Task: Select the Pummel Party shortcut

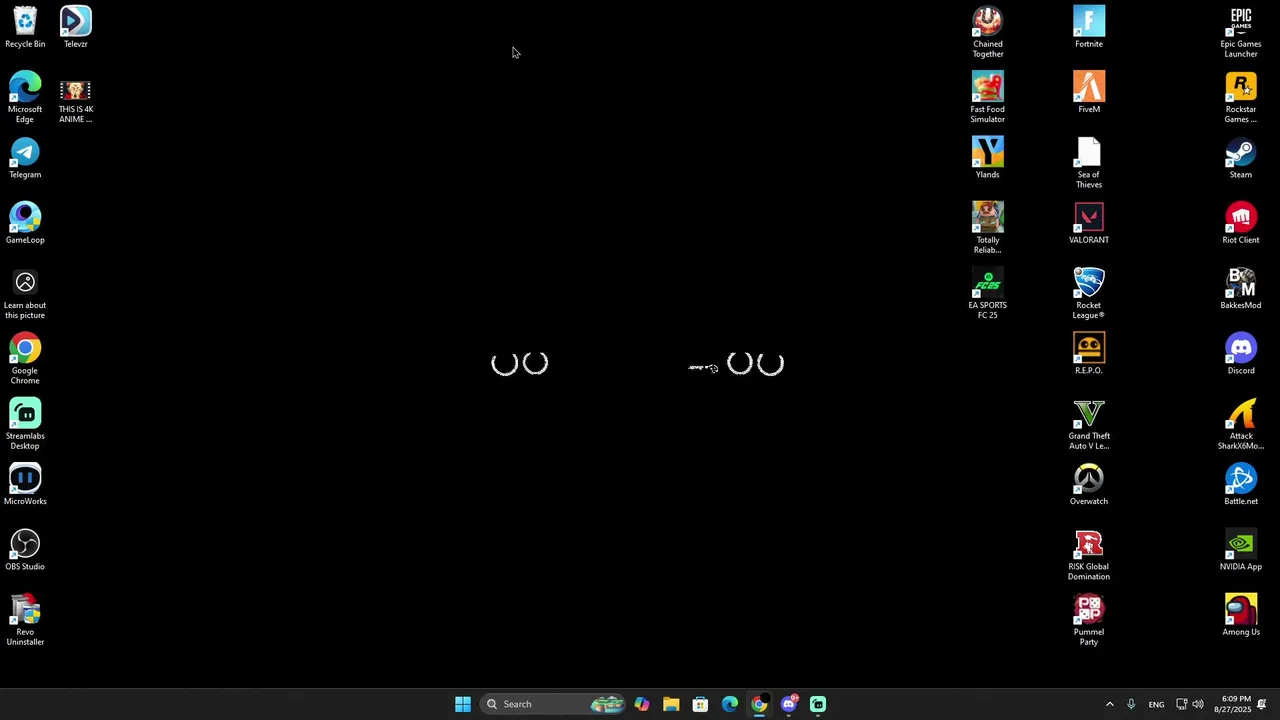Action: [x=1089, y=620]
